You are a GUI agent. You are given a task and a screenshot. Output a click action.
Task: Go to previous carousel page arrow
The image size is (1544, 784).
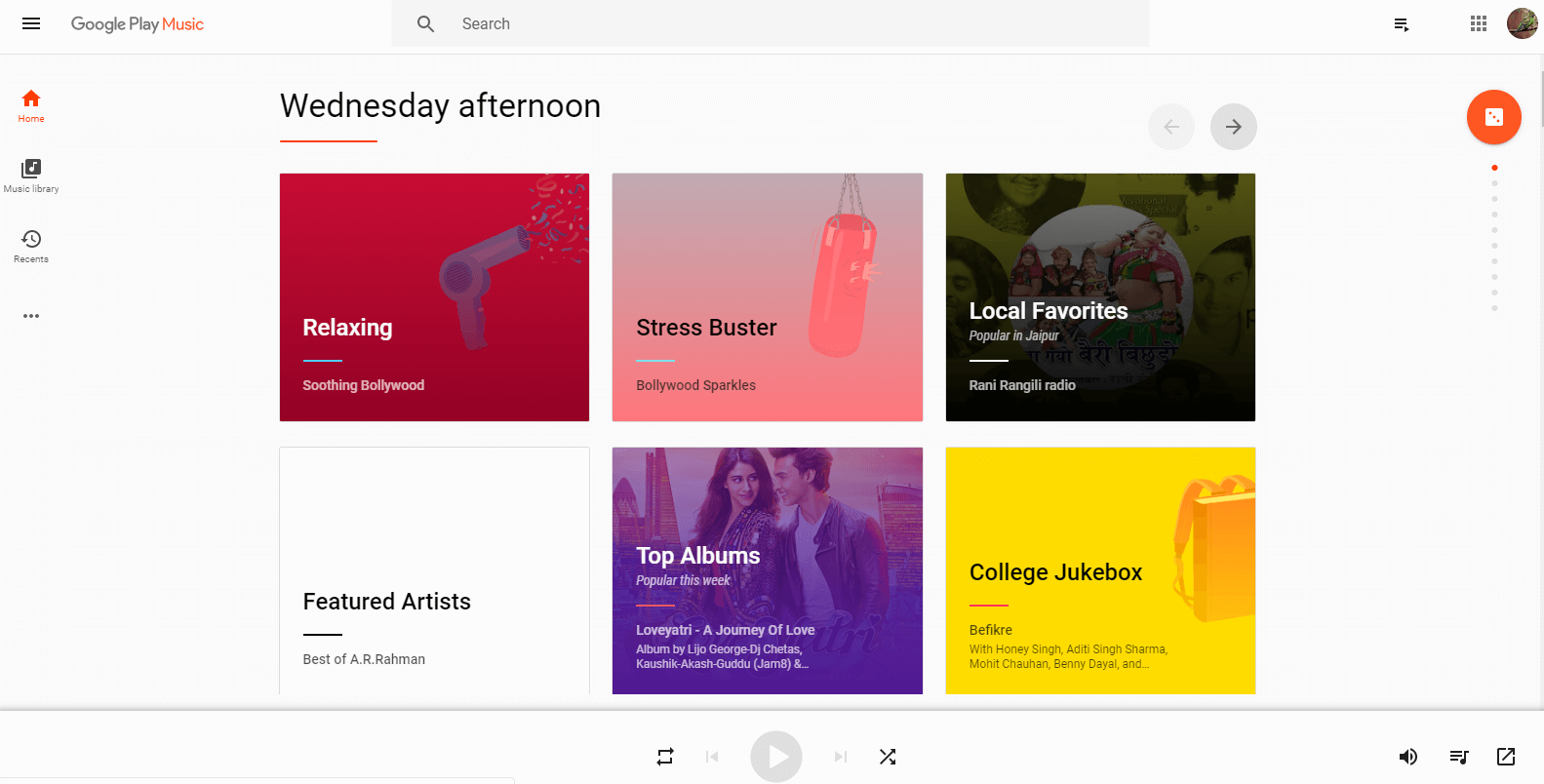[1171, 127]
